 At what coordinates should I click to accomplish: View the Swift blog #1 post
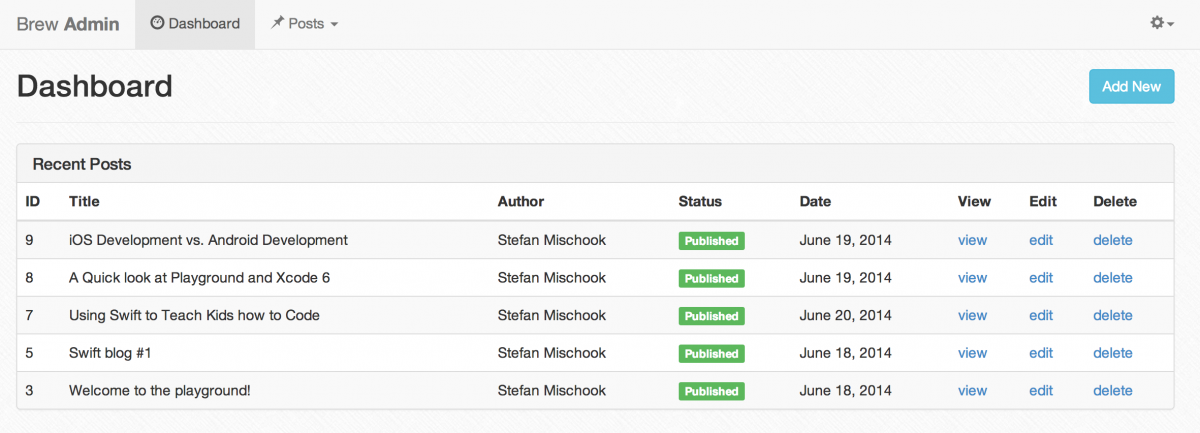click(972, 353)
